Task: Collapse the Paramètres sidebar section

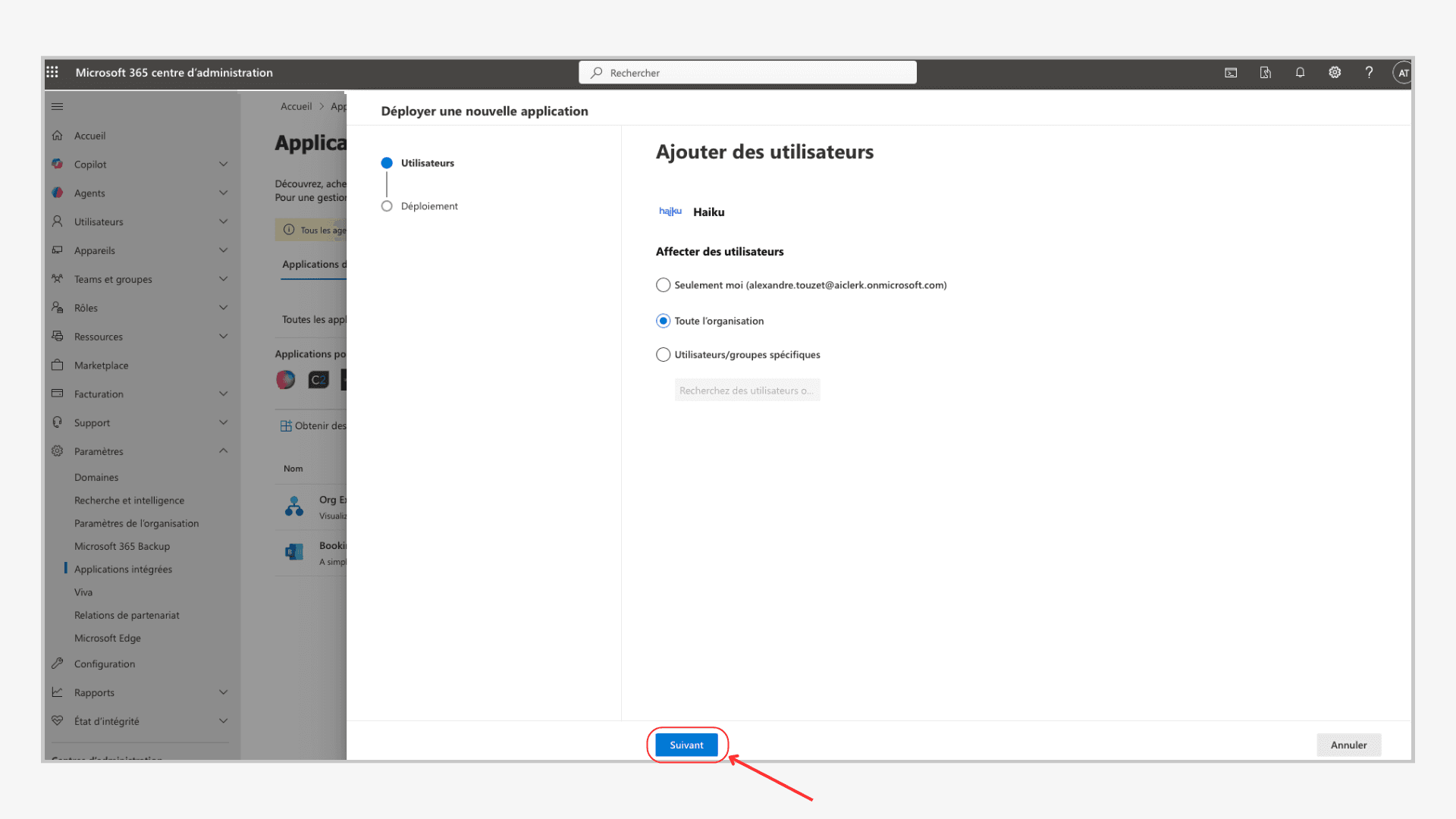Action: tap(223, 451)
